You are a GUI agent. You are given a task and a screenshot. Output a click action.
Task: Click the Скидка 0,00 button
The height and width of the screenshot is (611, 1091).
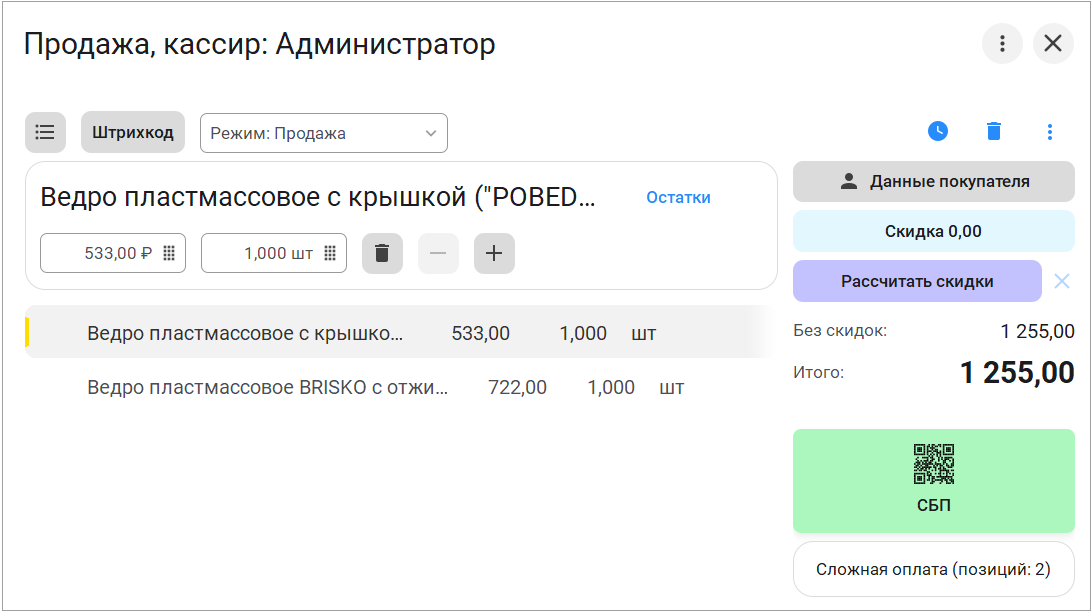point(934,231)
